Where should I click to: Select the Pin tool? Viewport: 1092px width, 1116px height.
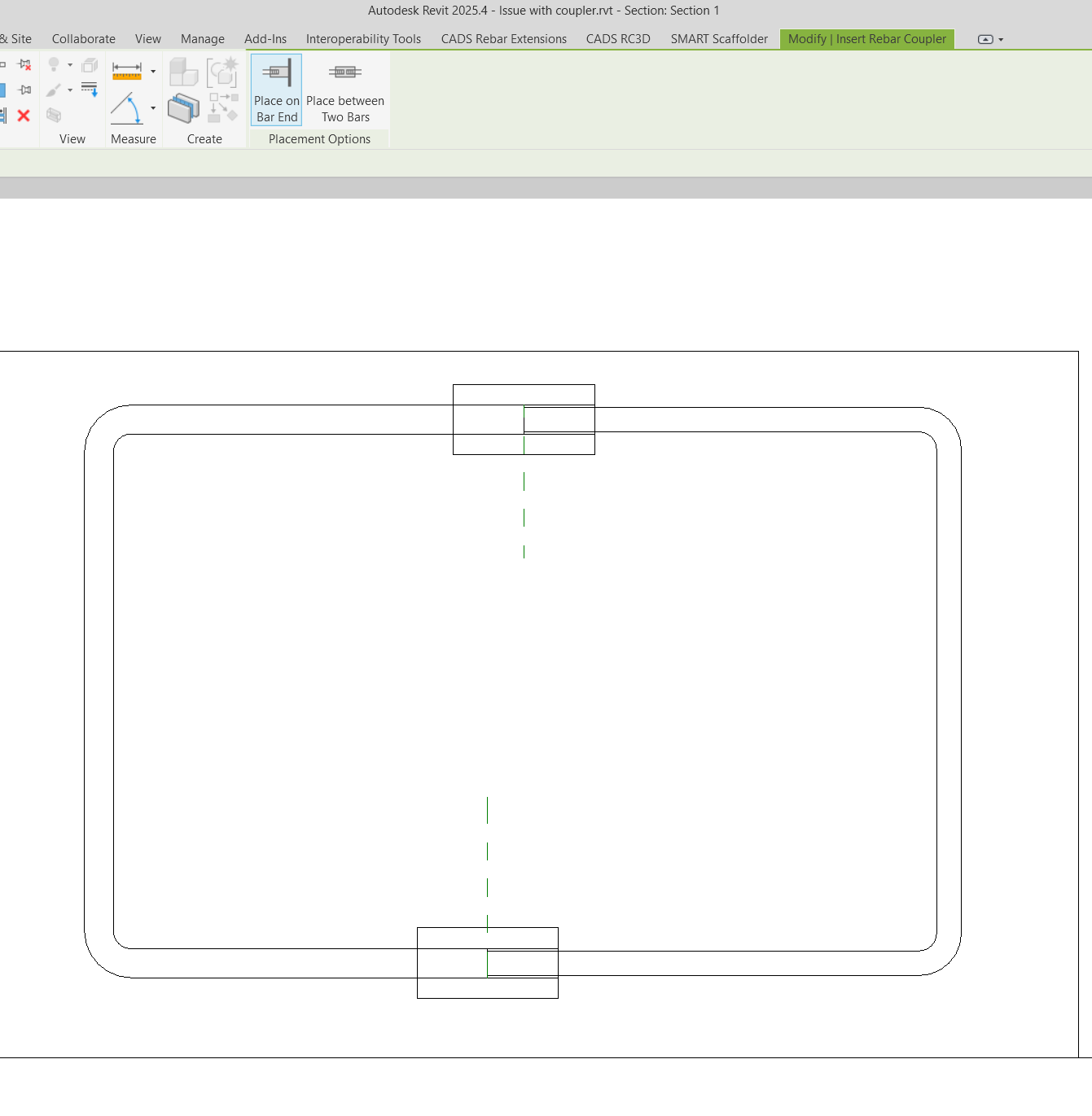24,90
